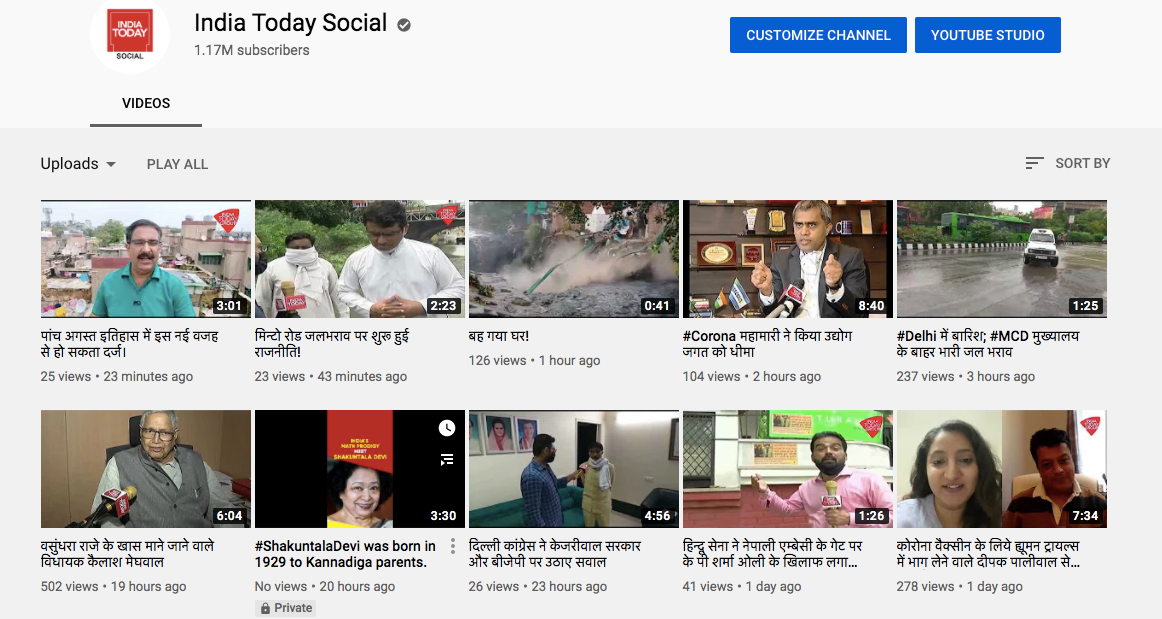Click the Watch Later clock icon on ShakuntalaDevi thumbnail
Image resolution: width=1162 pixels, height=619 pixels.
point(446,428)
